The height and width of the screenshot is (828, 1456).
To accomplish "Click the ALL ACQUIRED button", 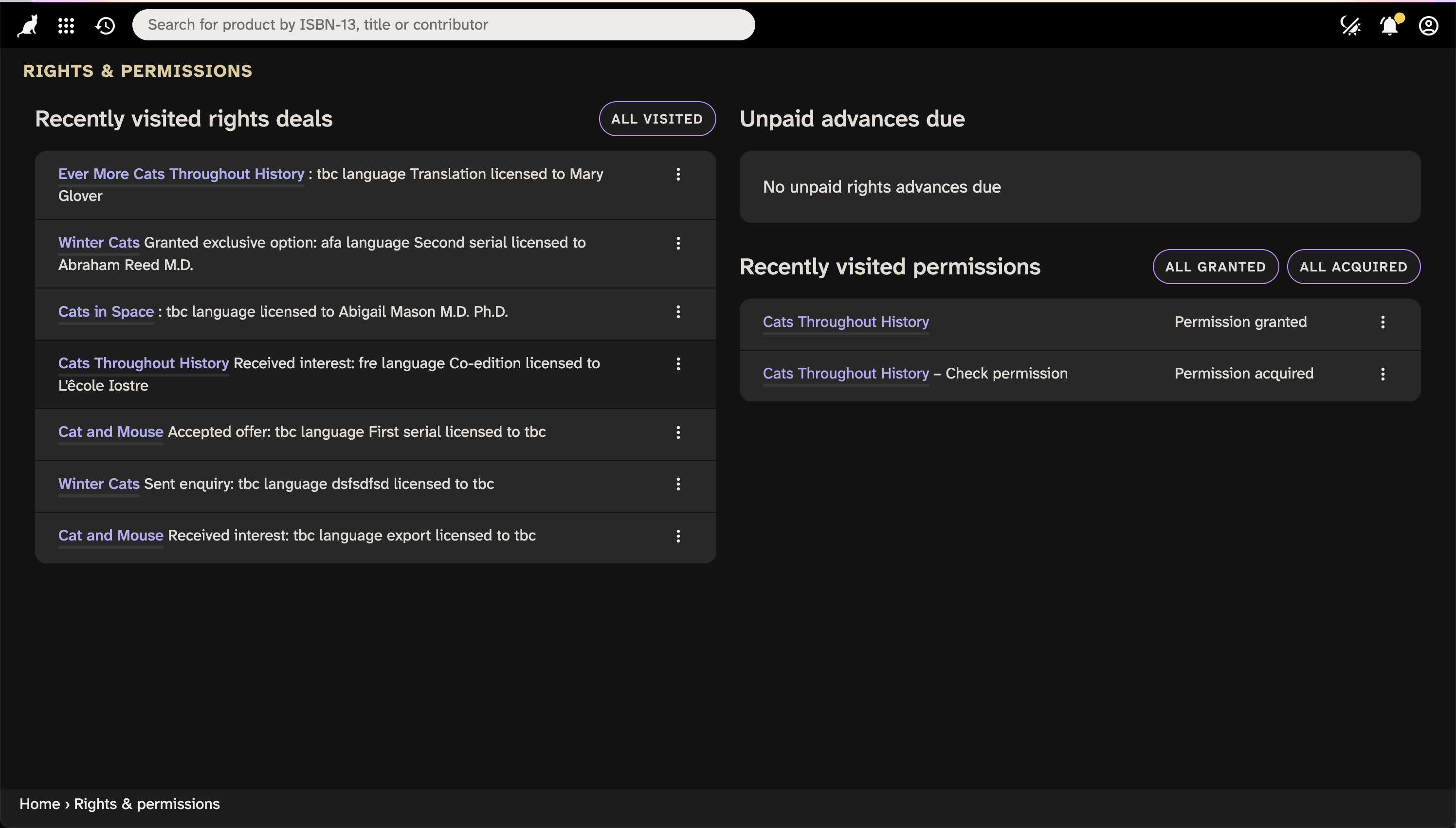I will (x=1353, y=266).
